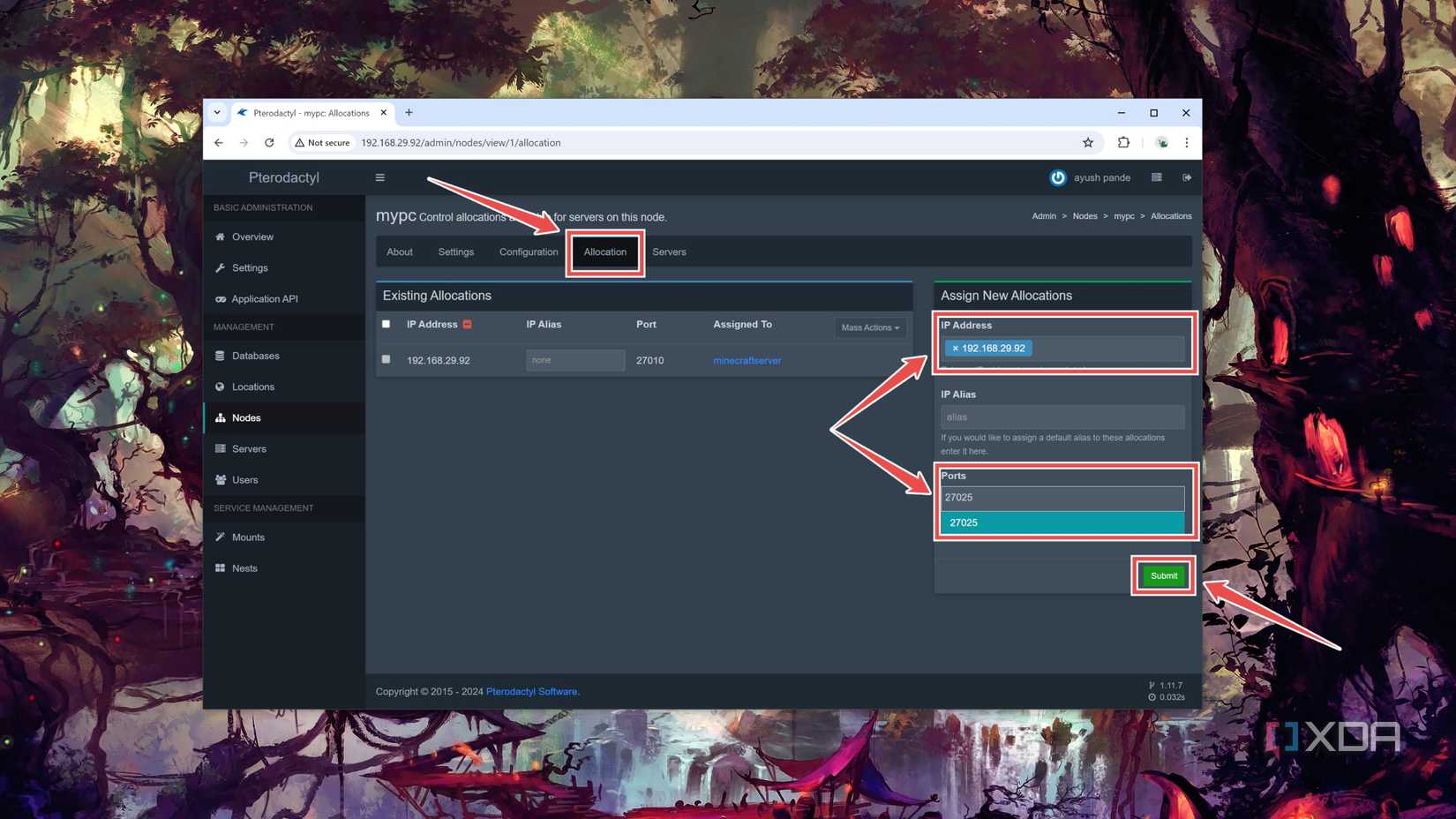1456x819 pixels.
Task: Open the admin panel grid icon near username
Action: [x=1156, y=177]
